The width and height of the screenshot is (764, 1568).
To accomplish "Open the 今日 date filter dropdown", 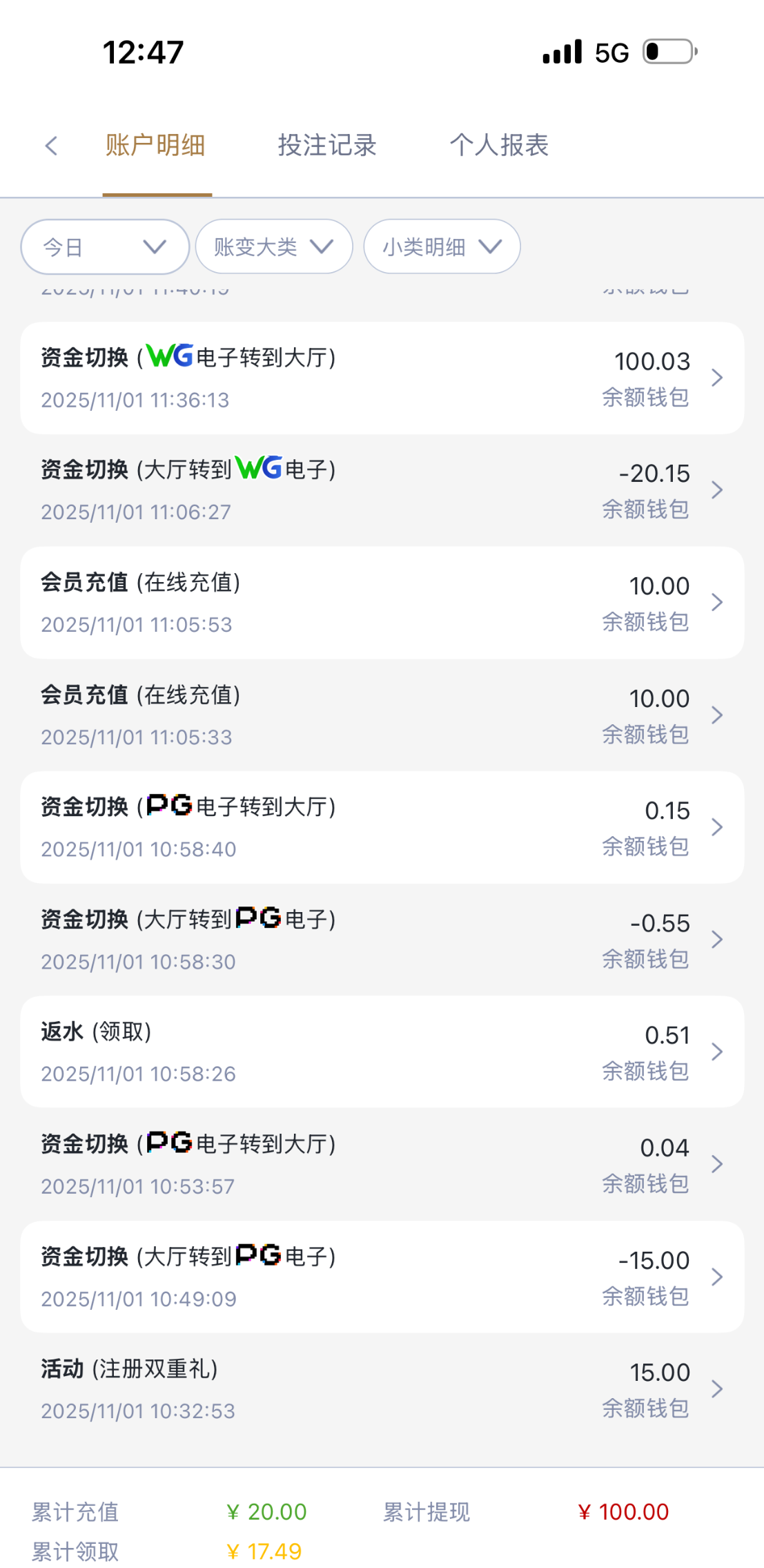I will (105, 246).
